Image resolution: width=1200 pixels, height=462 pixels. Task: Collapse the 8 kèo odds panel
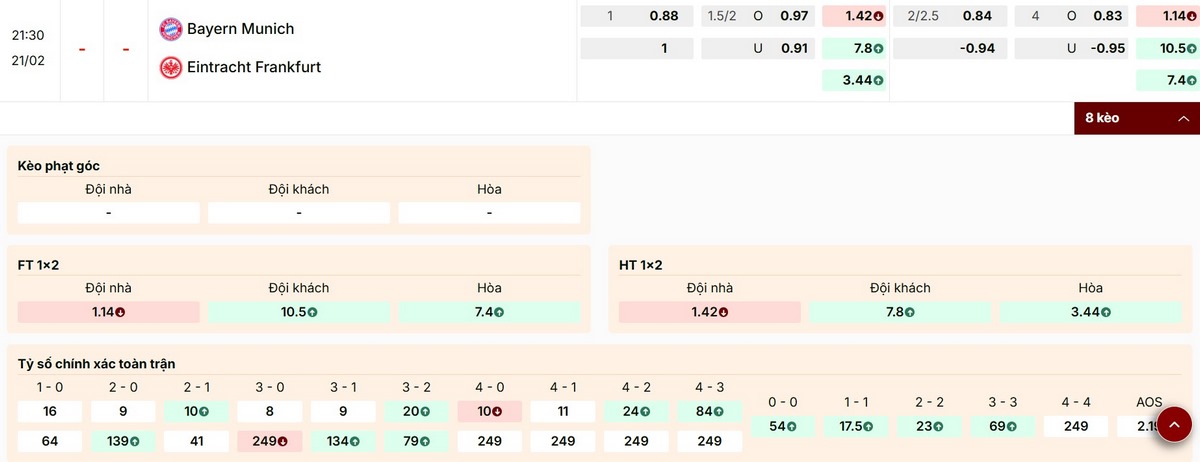tap(1136, 118)
